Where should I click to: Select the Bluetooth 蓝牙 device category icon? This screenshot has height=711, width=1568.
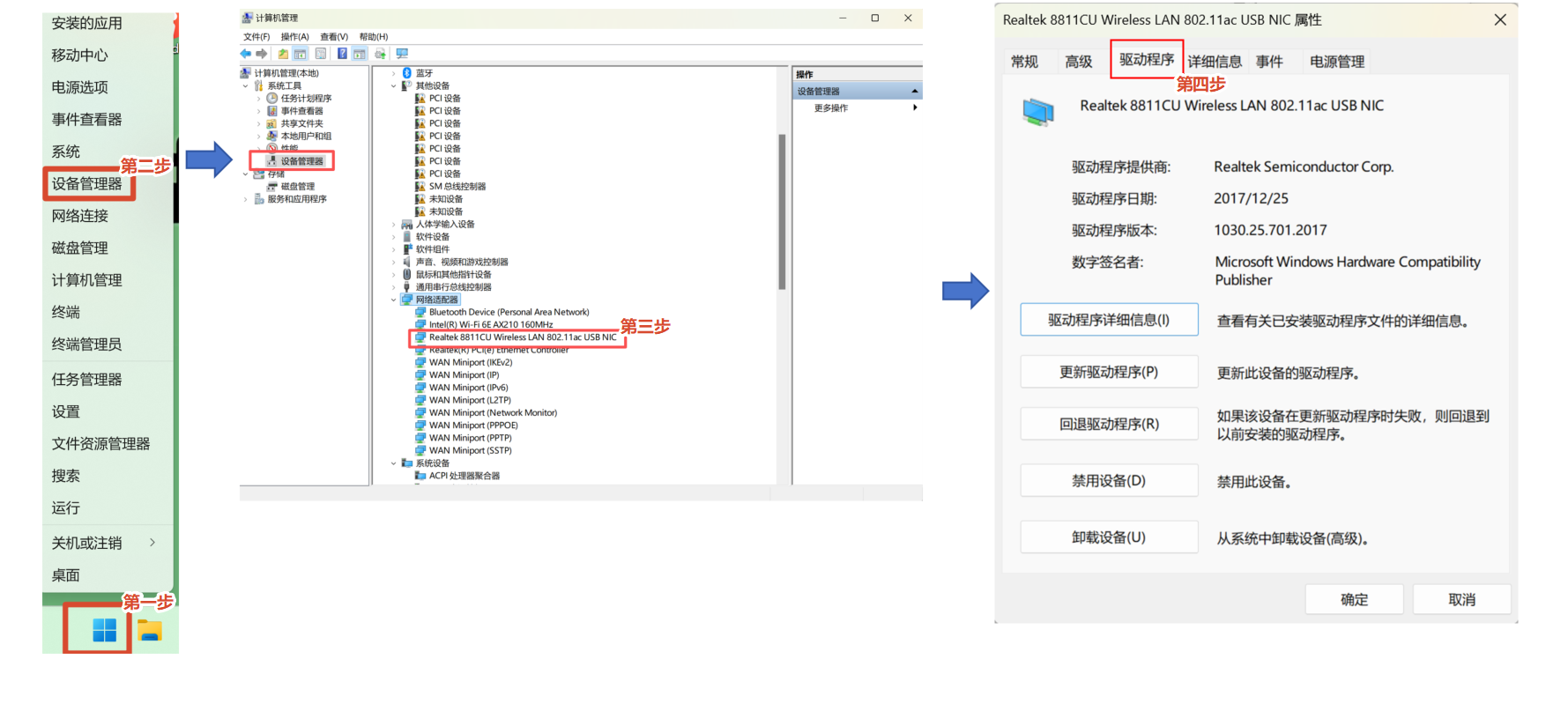407,73
